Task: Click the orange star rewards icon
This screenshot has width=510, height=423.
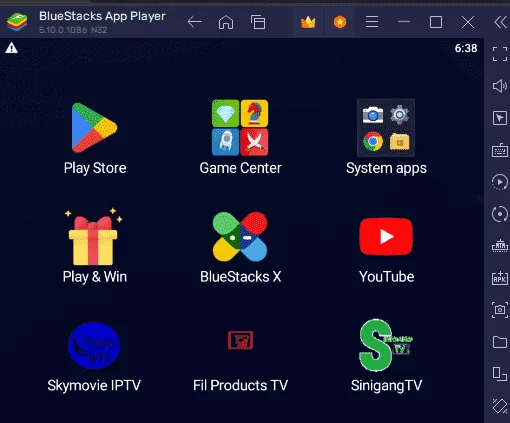Action: (340, 22)
